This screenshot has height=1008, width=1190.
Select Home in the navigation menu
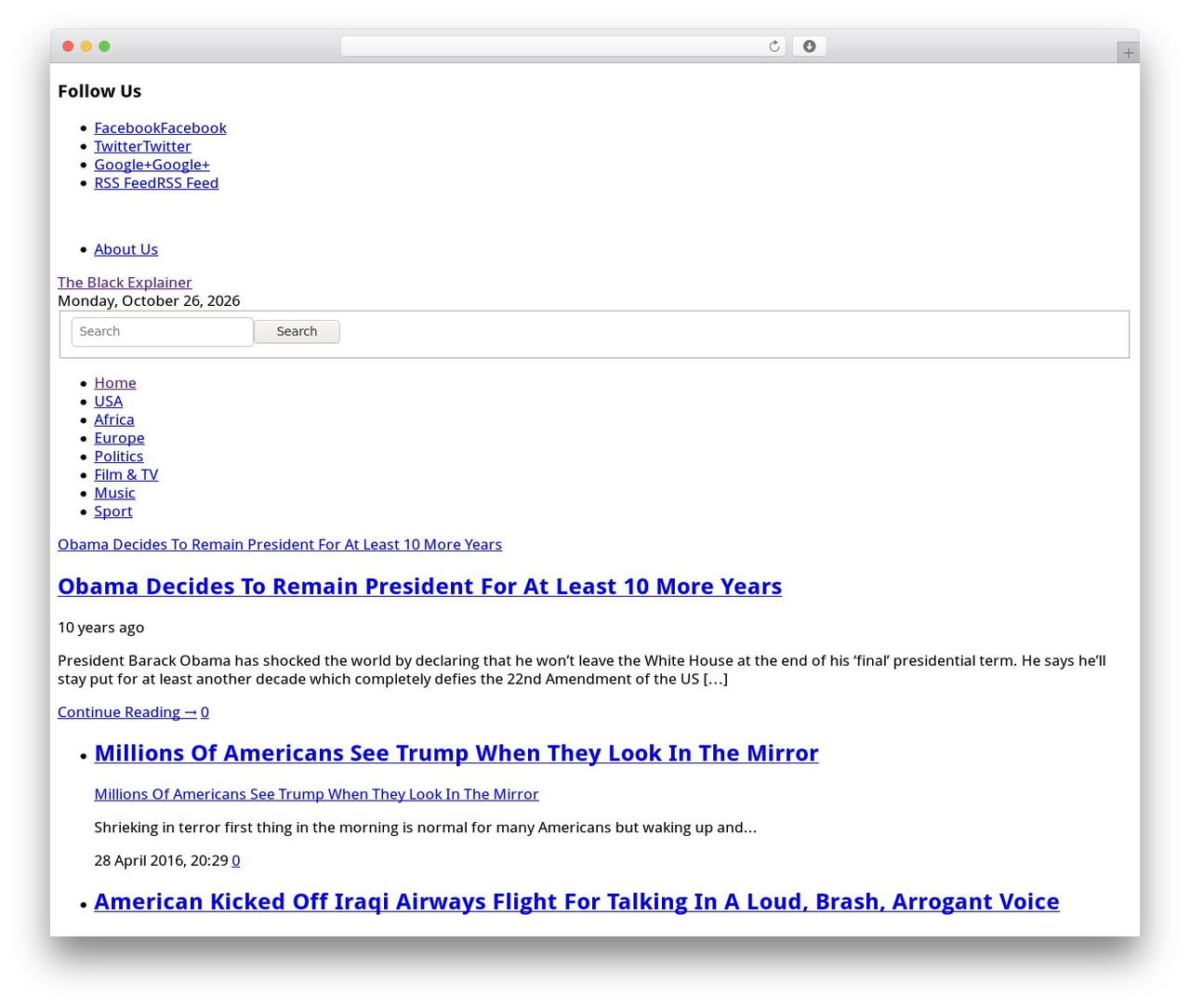pos(115,383)
